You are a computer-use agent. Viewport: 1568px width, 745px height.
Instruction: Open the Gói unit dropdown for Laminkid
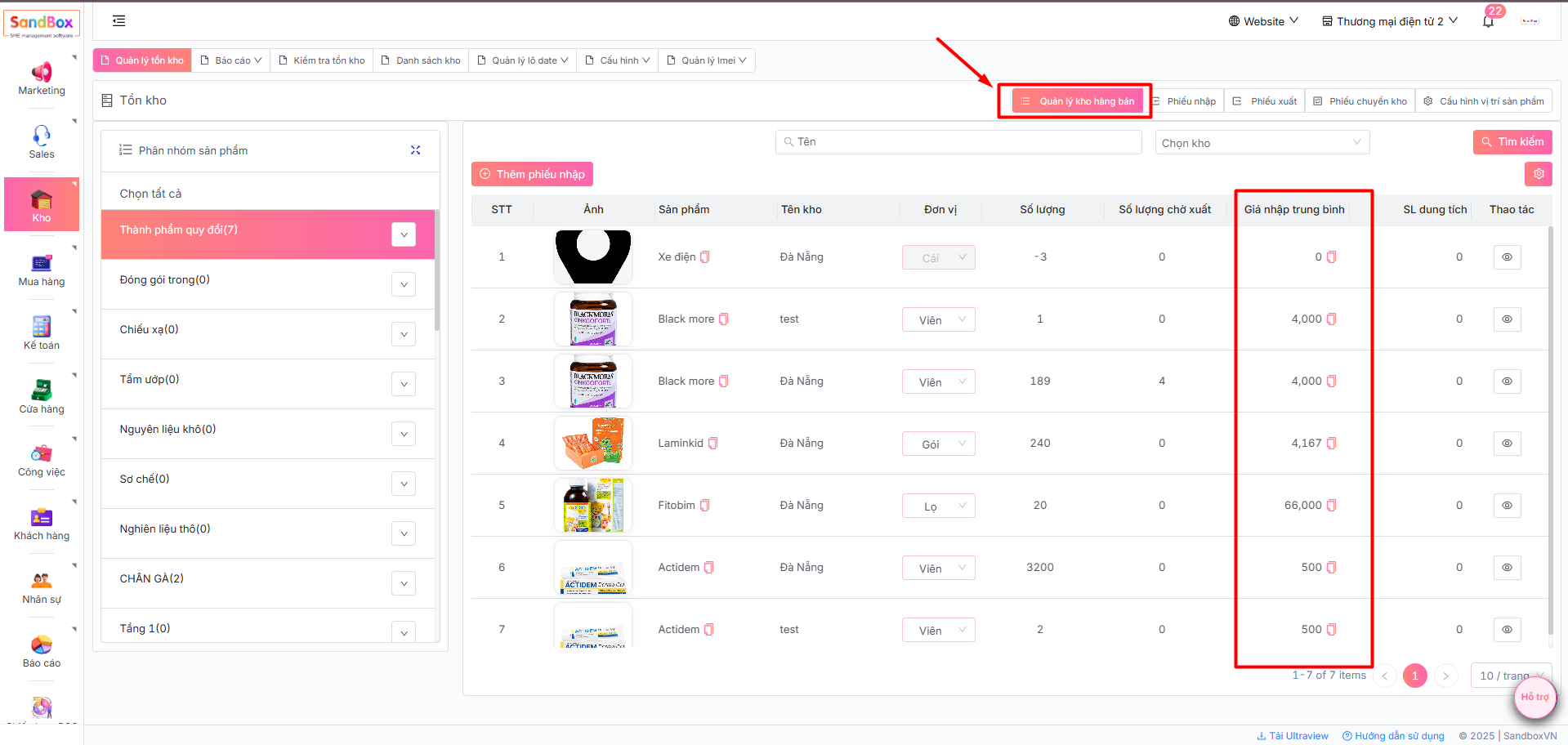tap(939, 444)
